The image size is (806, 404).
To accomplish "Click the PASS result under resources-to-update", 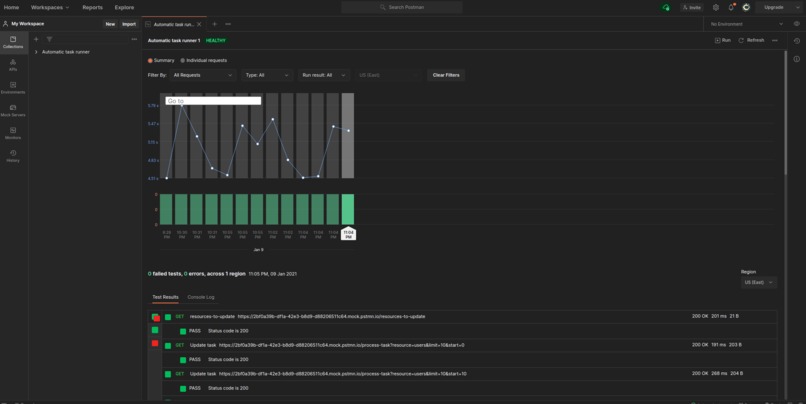I will pos(195,331).
